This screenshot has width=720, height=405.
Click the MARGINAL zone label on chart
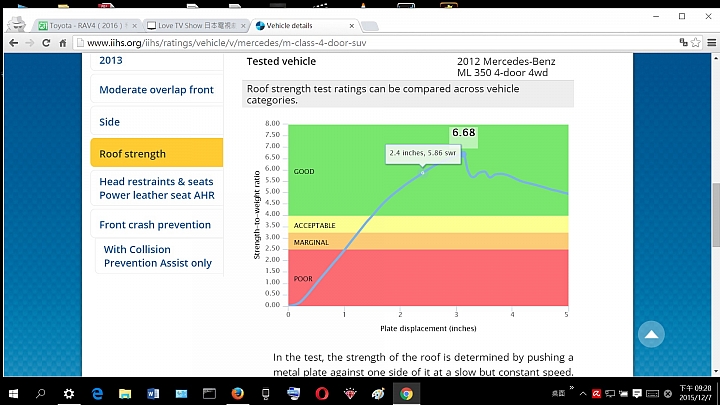[x=311, y=242]
